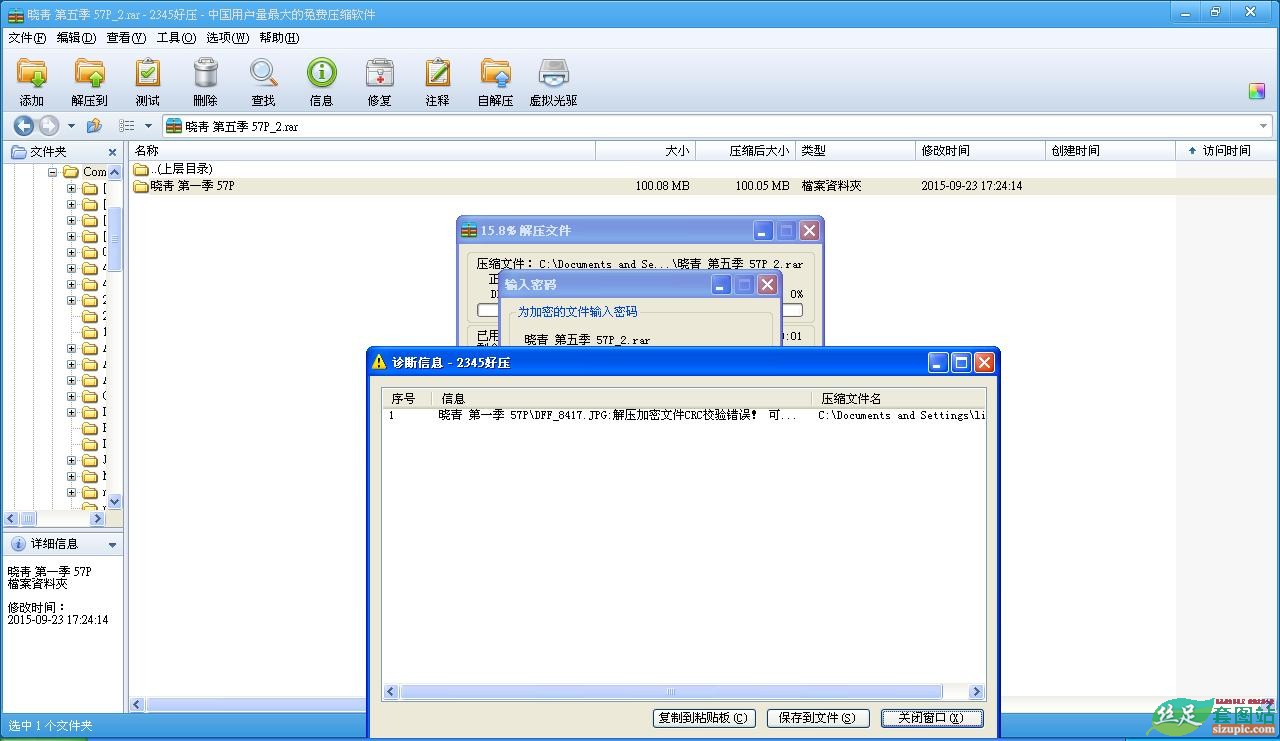Image resolution: width=1280 pixels, height=741 pixels.
Task: Click the diagnostic list horizontal scrollbar
Action: [671, 692]
